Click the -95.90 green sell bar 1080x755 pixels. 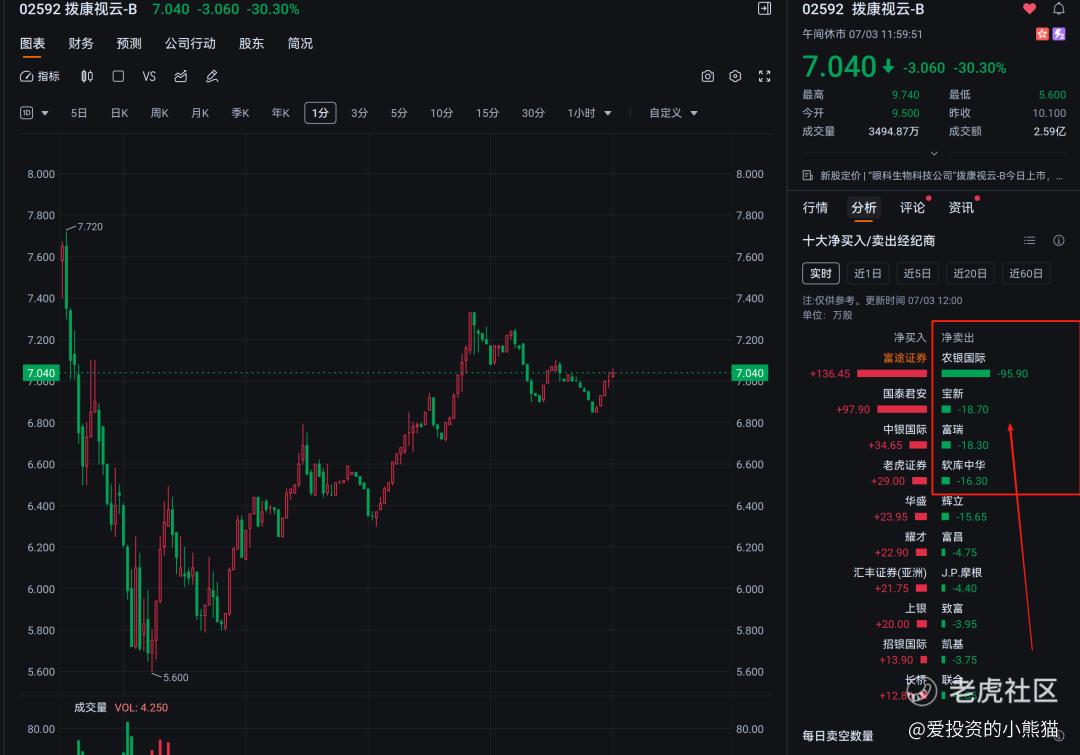[966, 373]
